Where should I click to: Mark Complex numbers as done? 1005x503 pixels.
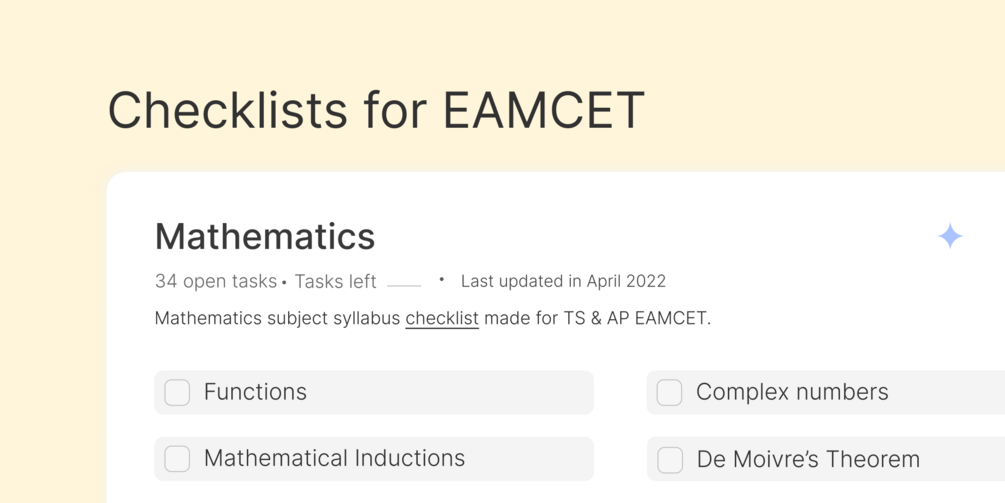coord(669,392)
